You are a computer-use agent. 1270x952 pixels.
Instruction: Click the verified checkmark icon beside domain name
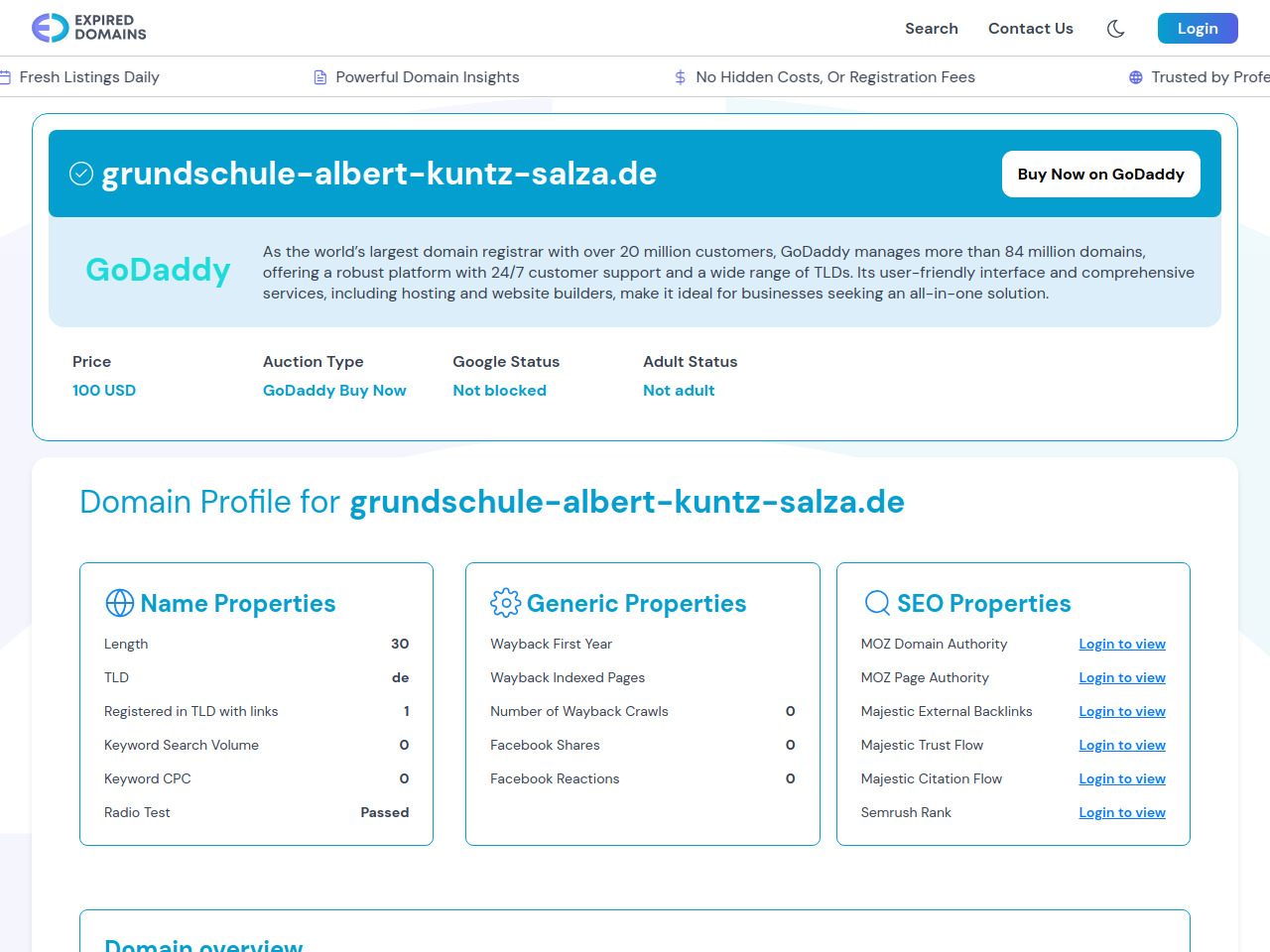point(81,174)
